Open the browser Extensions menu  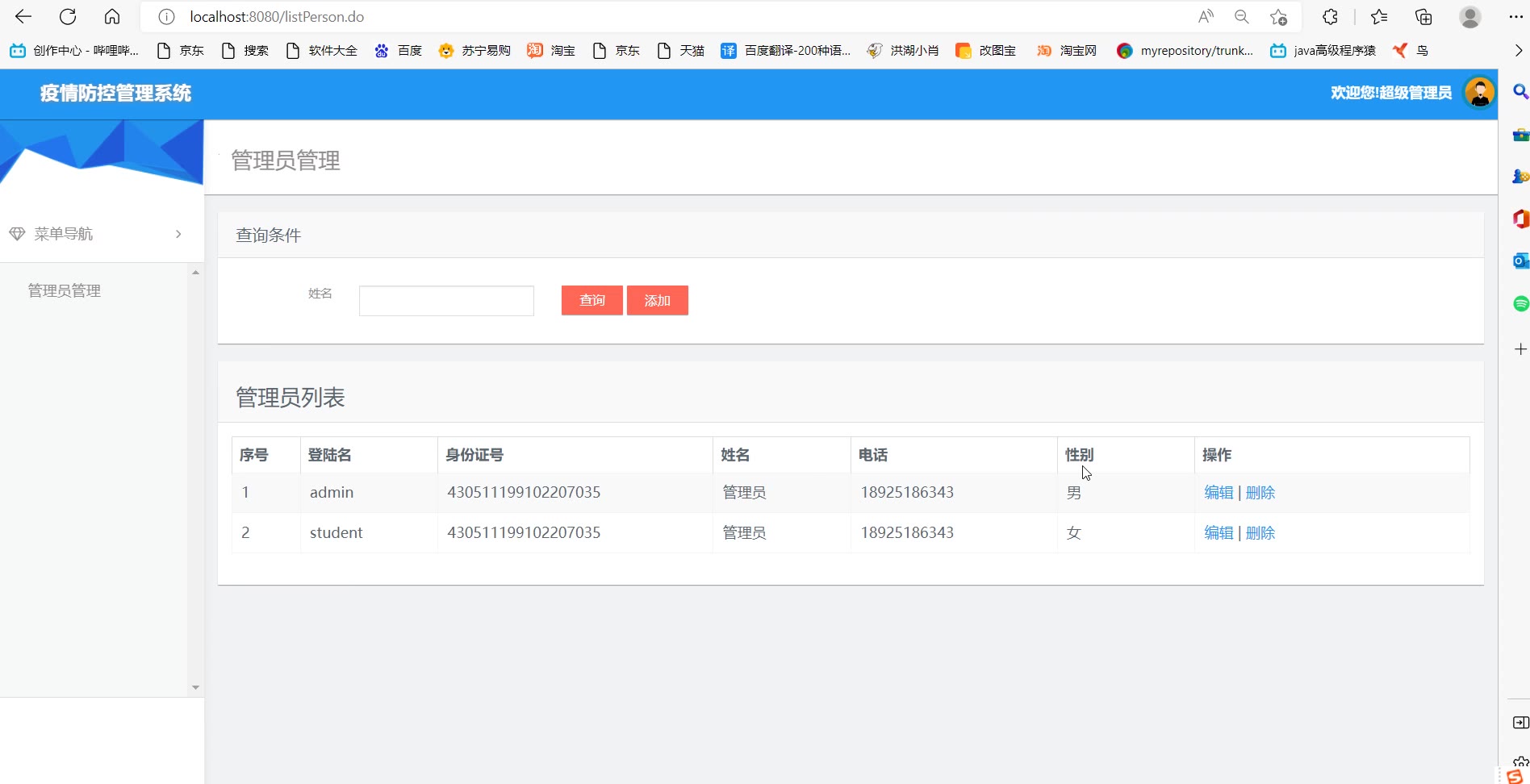pos(1330,17)
